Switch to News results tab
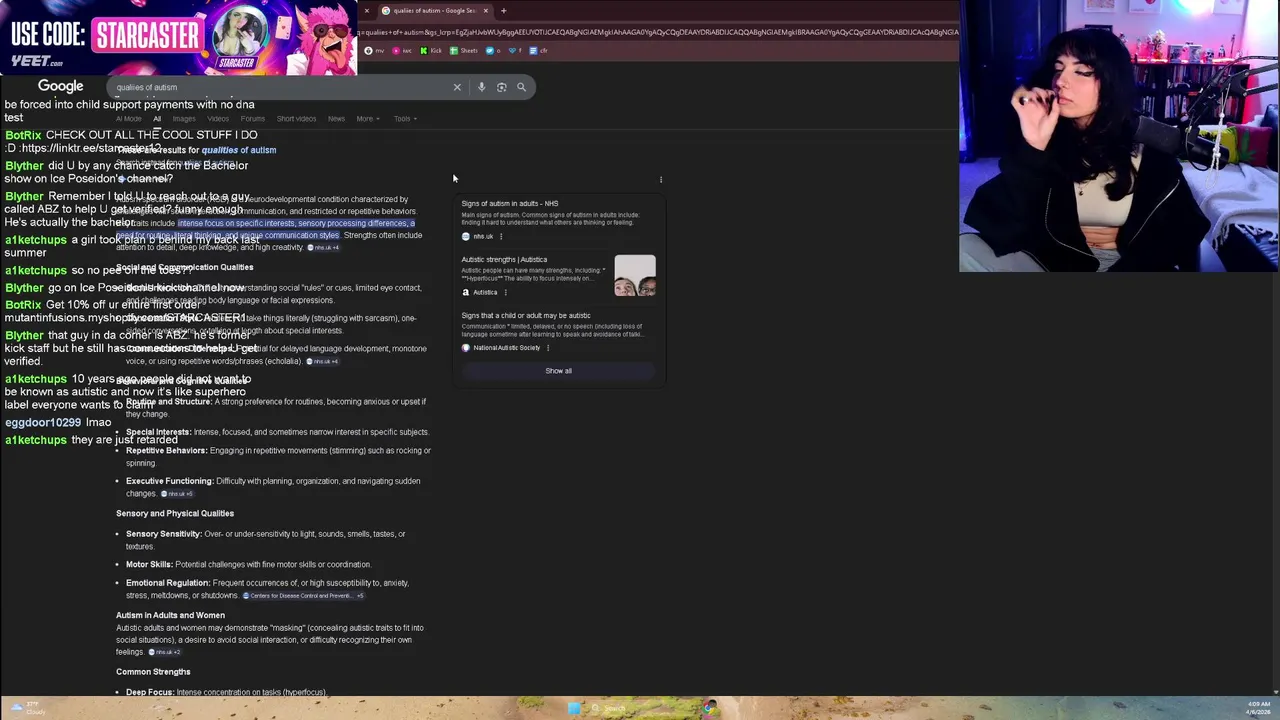This screenshot has height=720, width=1280. click(336, 119)
